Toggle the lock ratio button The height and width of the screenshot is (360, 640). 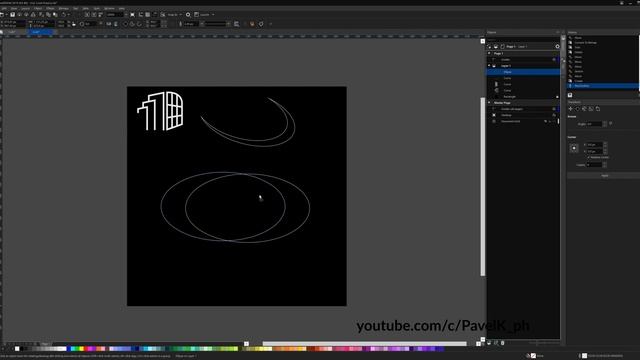(74, 24)
